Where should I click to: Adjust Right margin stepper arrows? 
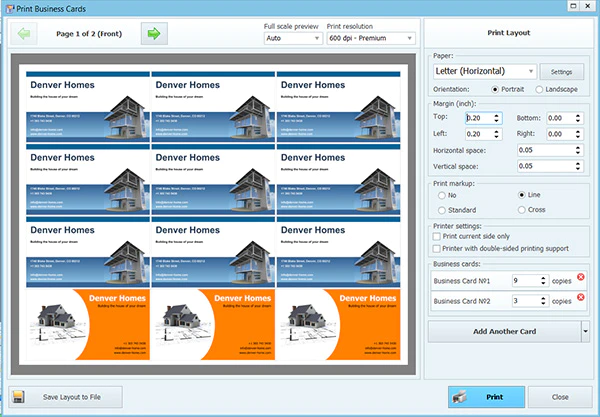click(x=578, y=134)
